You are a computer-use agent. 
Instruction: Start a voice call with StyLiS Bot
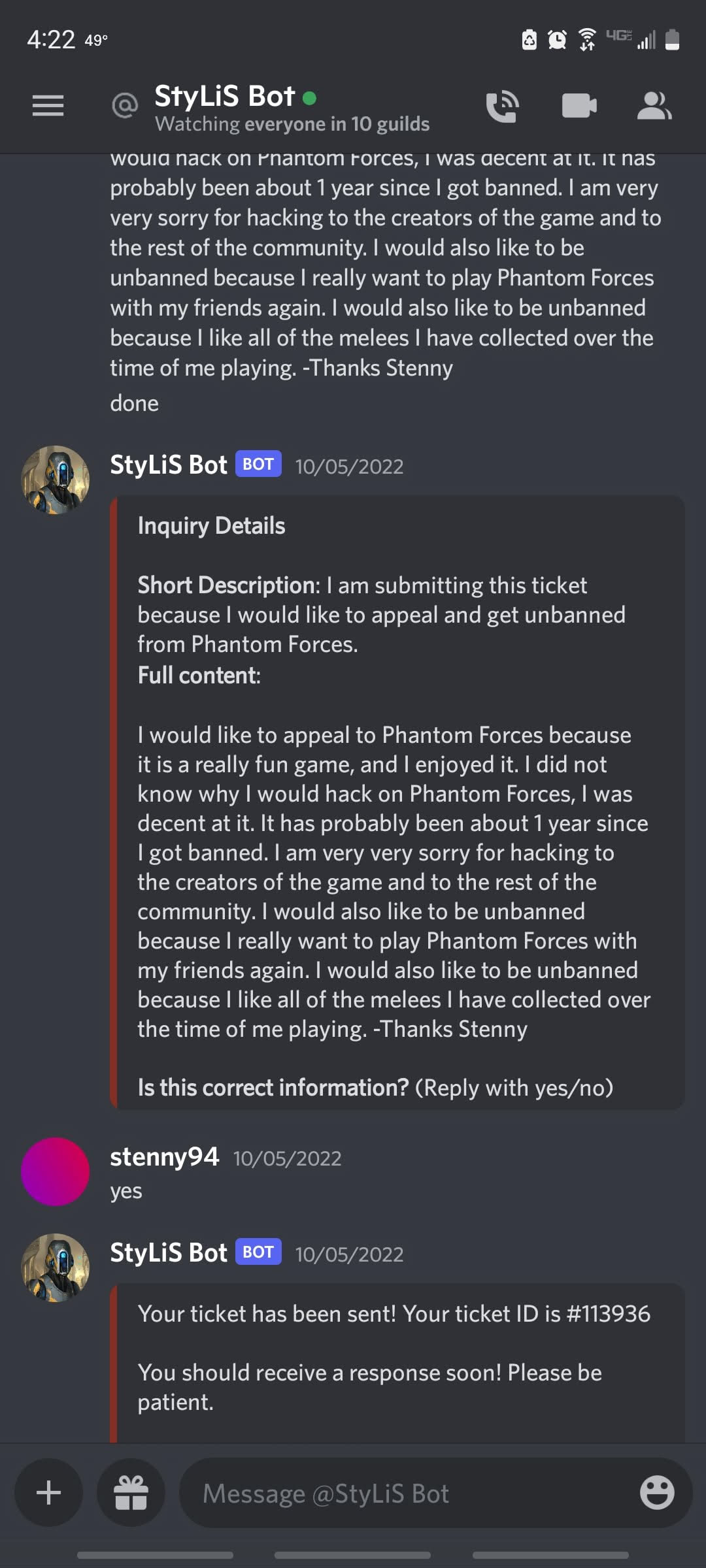[x=502, y=106]
